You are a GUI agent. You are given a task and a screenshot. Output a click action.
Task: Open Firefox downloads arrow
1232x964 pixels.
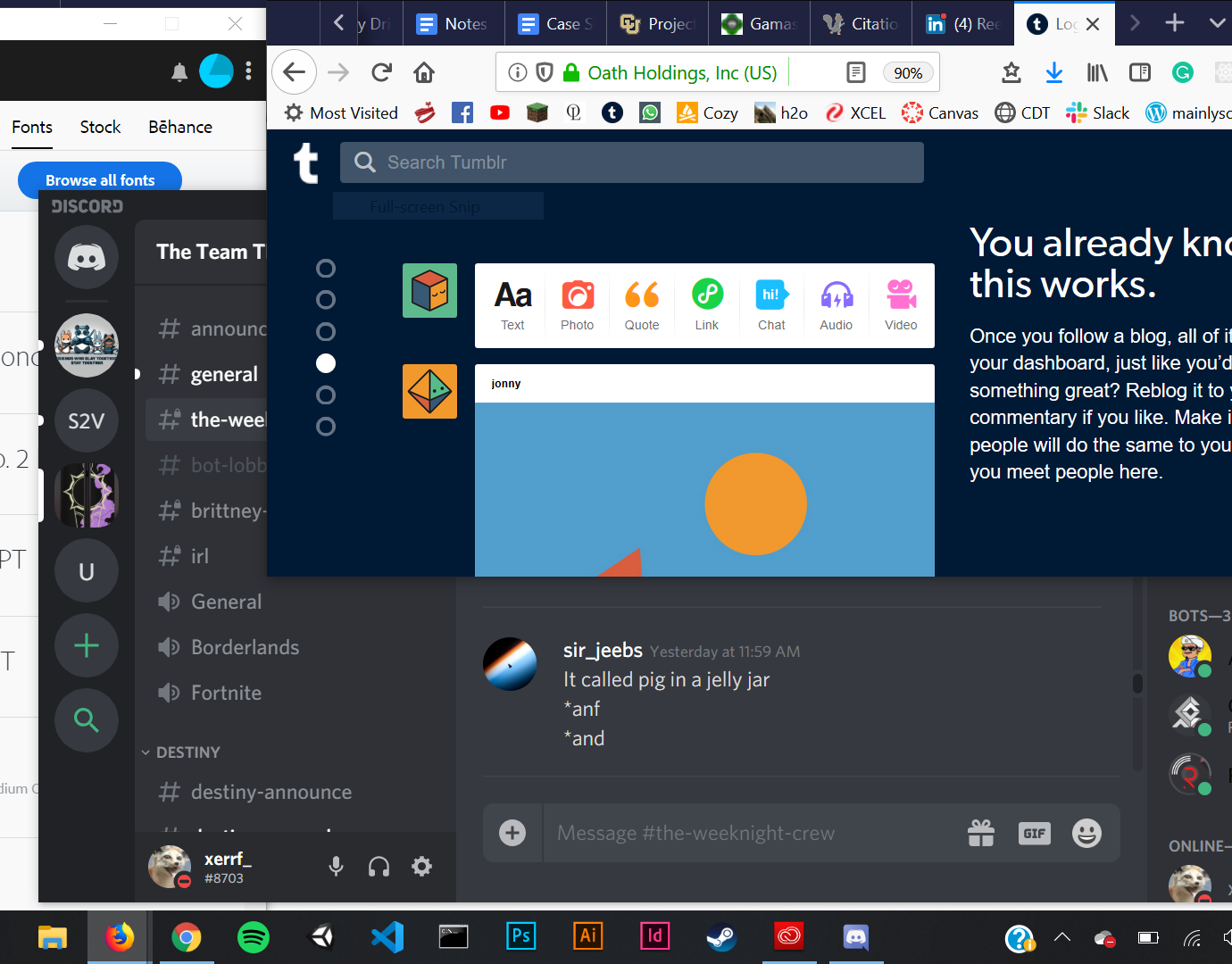[1054, 72]
